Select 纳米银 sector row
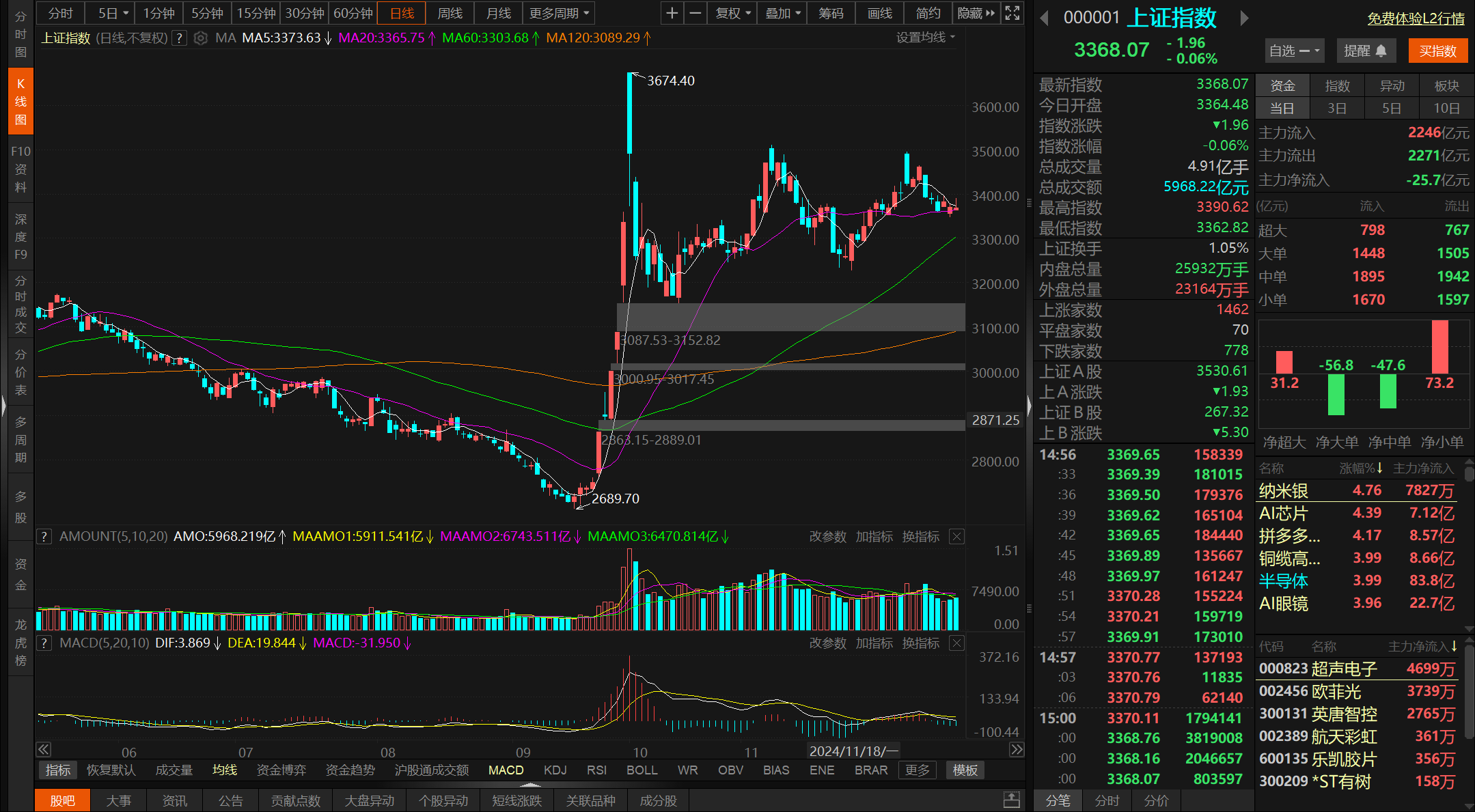The height and width of the screenshot is (812, 1475). 1357,490
